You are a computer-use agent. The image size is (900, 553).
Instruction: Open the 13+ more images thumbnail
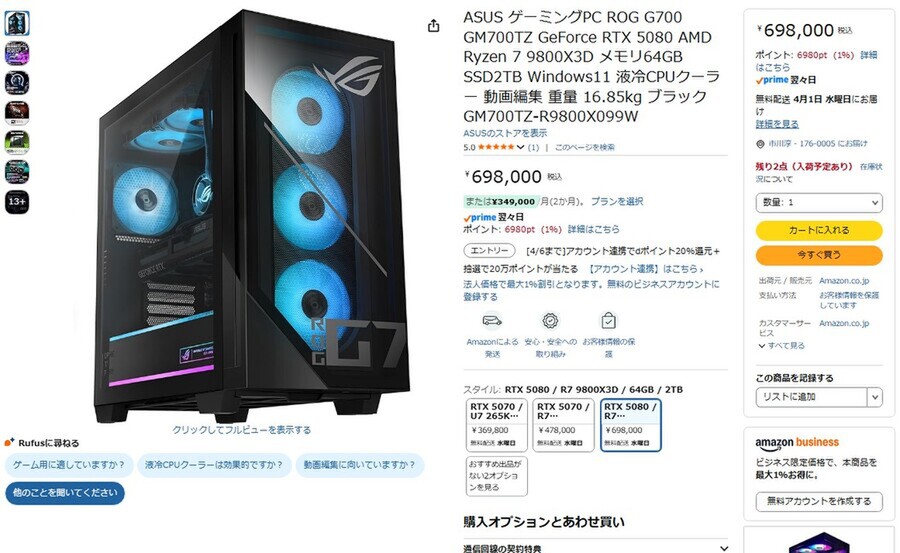coord(17,202)
